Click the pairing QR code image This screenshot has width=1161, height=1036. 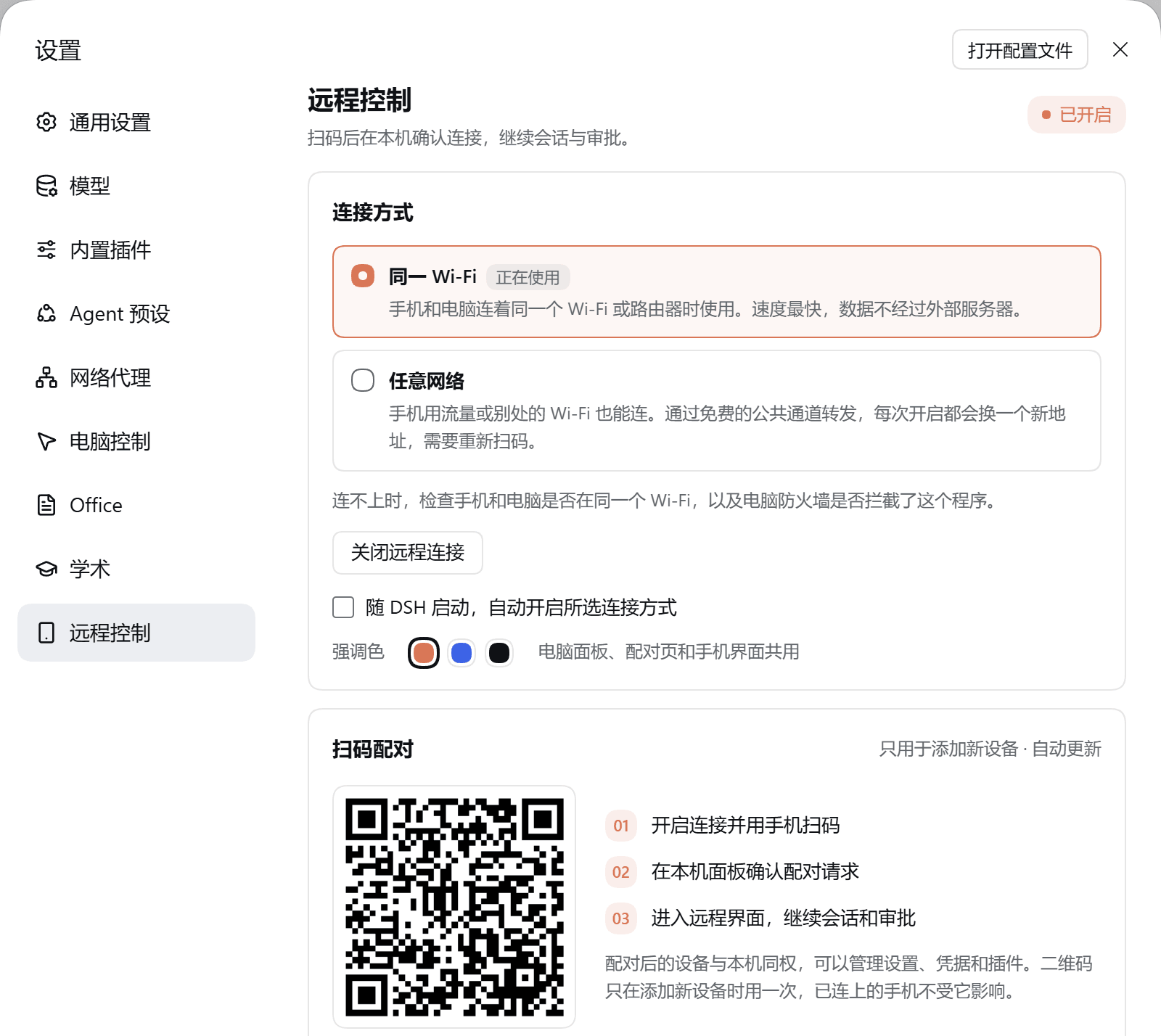454,907
